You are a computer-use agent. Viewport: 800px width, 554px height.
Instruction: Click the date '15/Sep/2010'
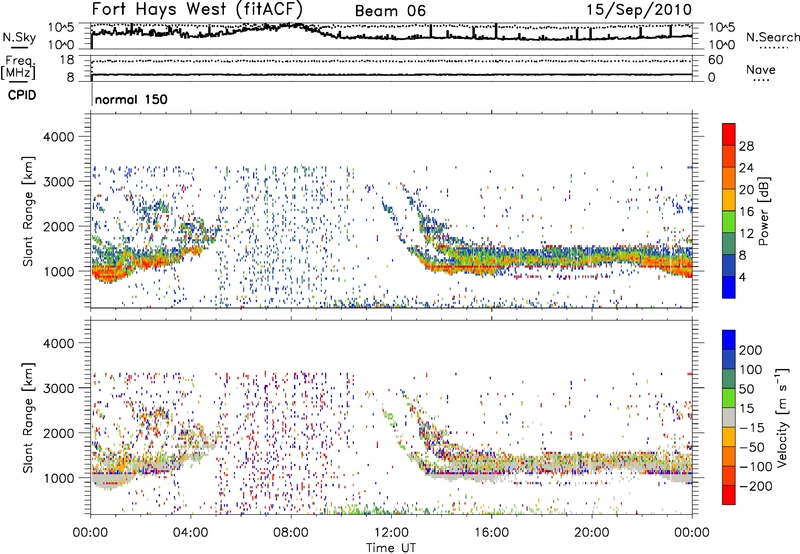tap(639, 9)
